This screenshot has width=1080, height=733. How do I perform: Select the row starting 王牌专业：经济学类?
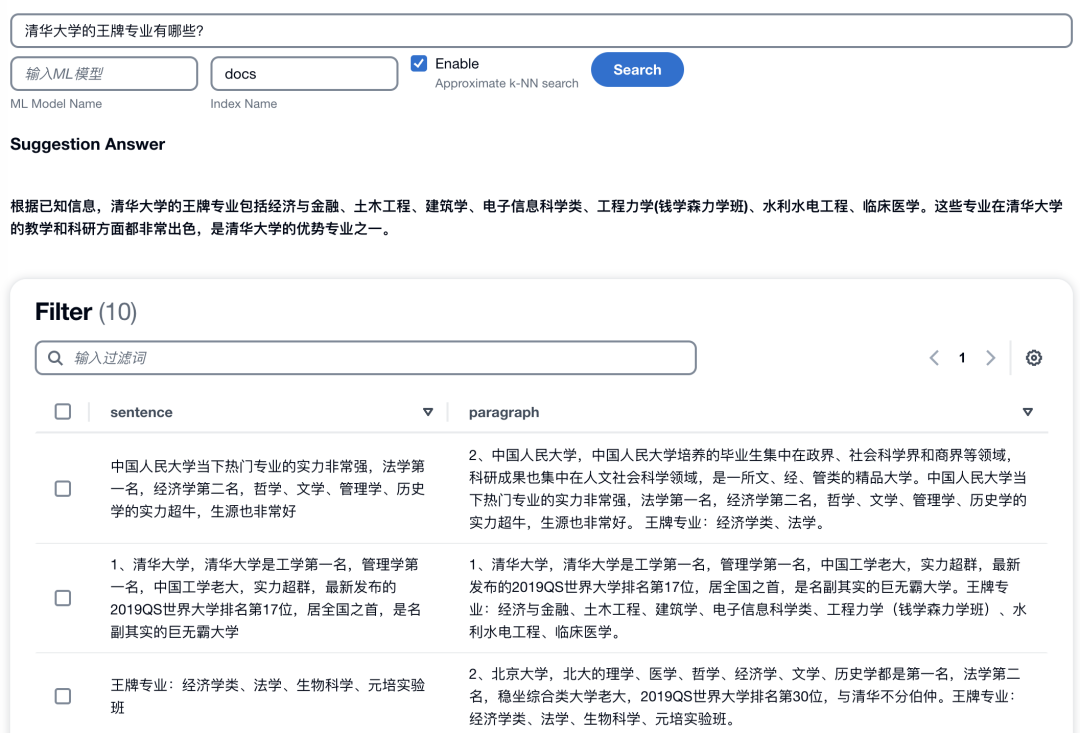coord(63,696)
